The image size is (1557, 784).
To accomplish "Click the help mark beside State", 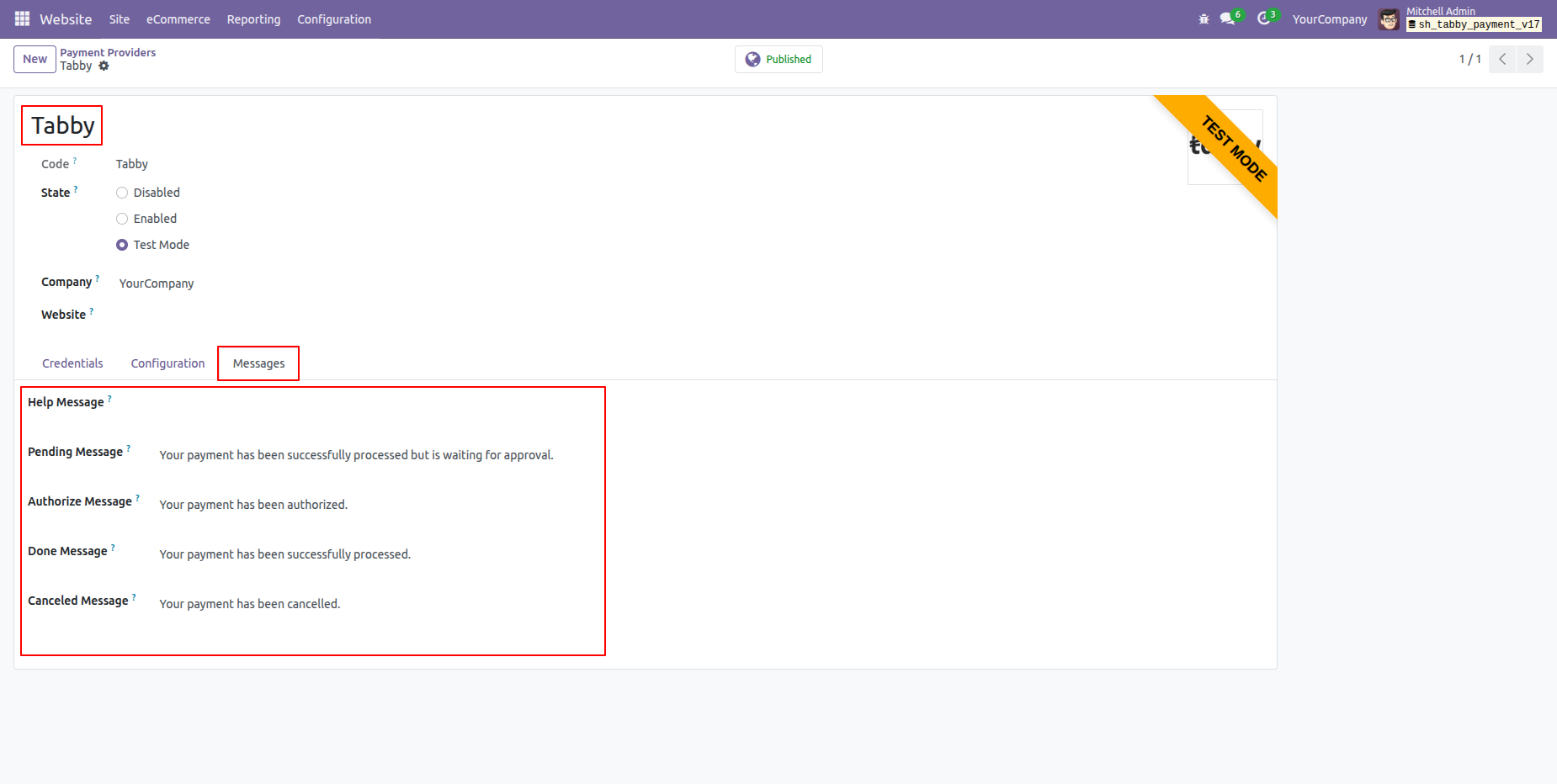I will tap(76, 189).
